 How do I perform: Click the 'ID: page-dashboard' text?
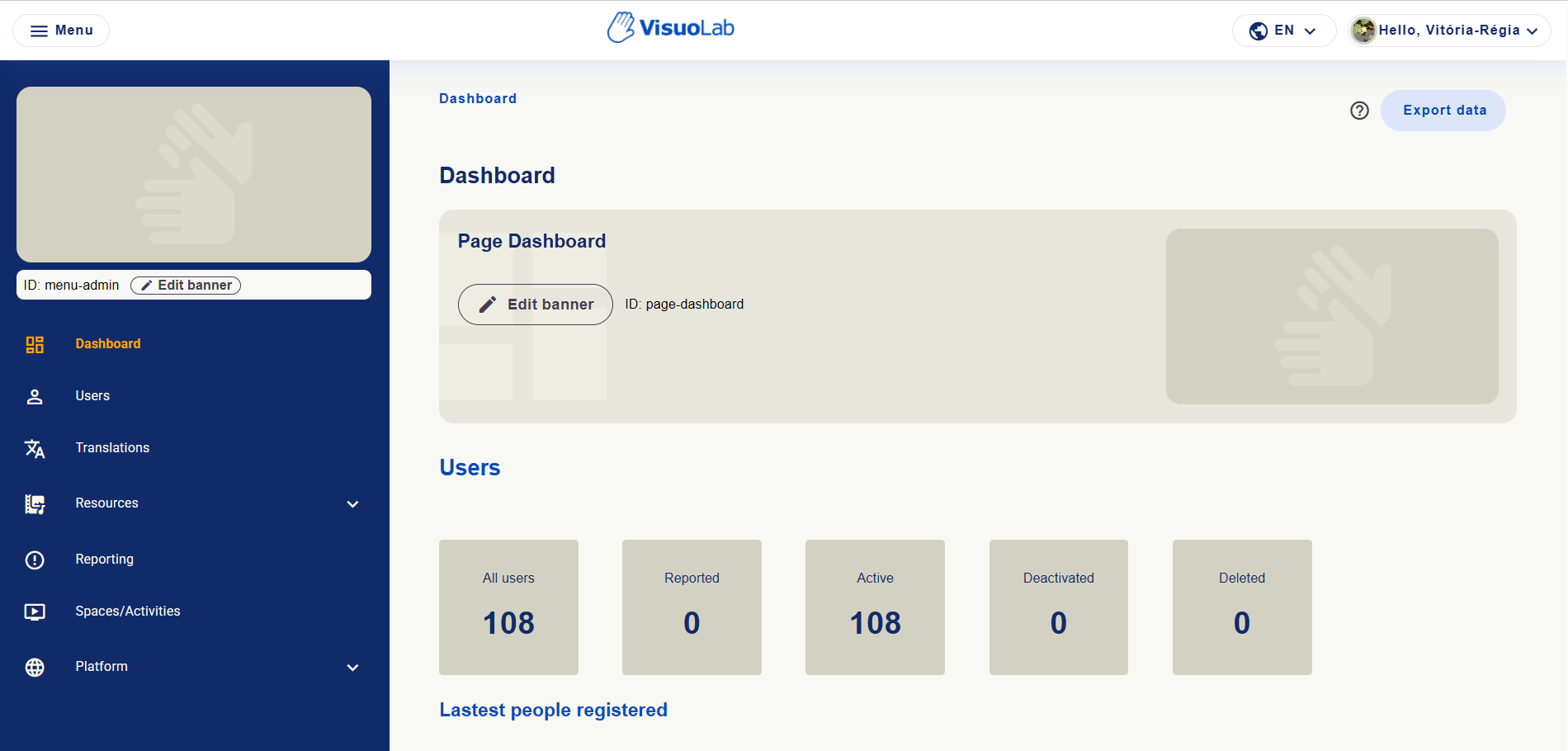click(x=684, y=305)
